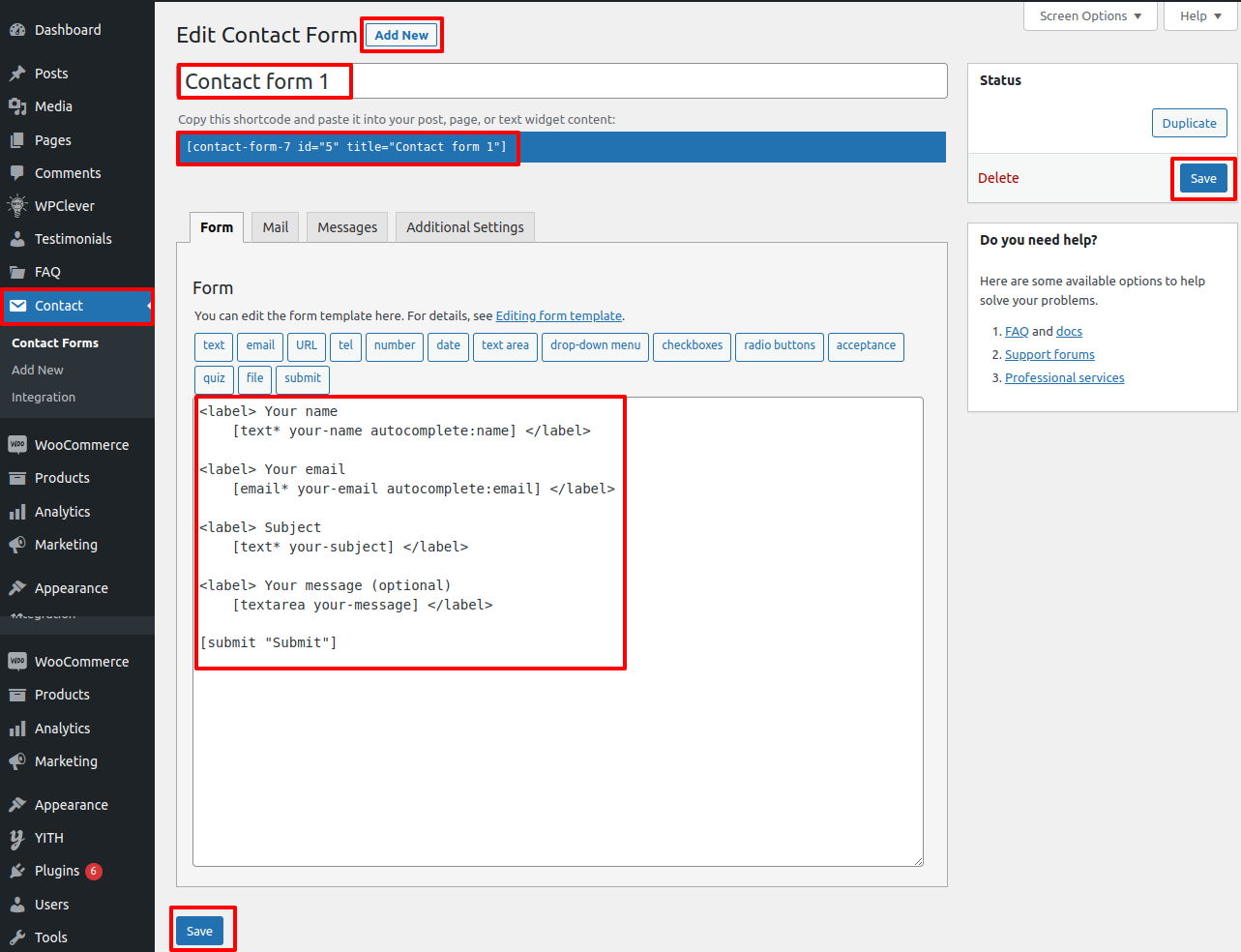Click the Users icon in the sidebar

point(17,905)
